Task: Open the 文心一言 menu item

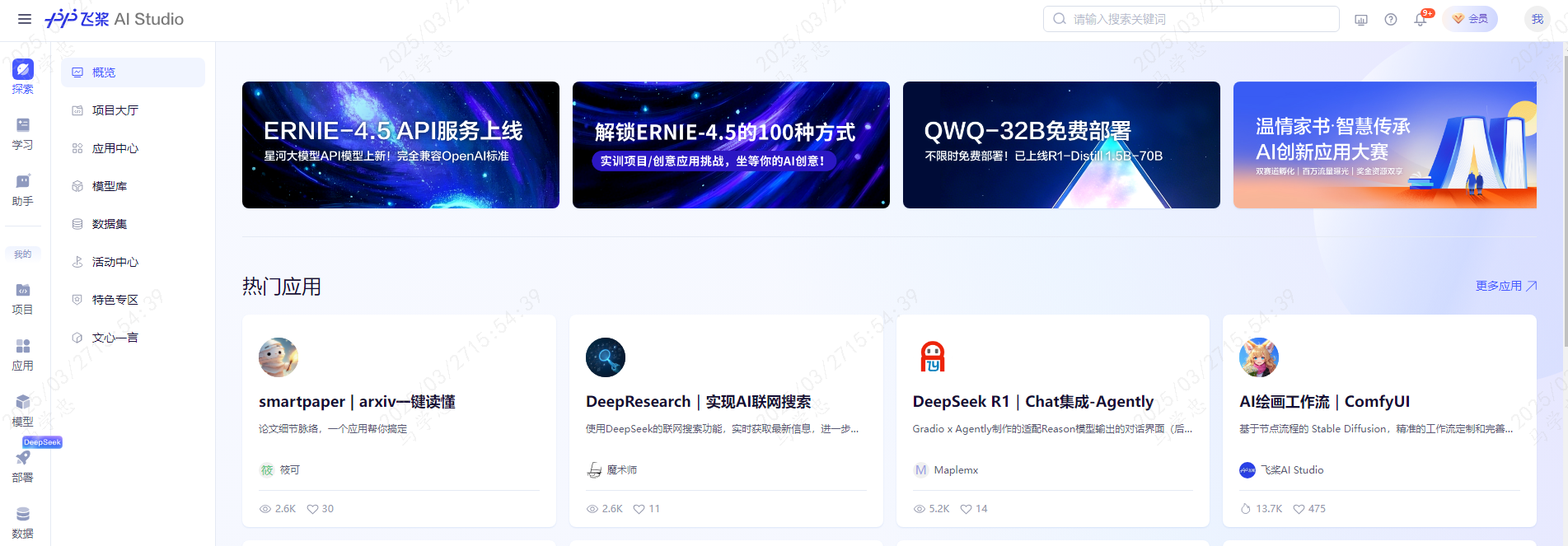Action: pos(133,338)
